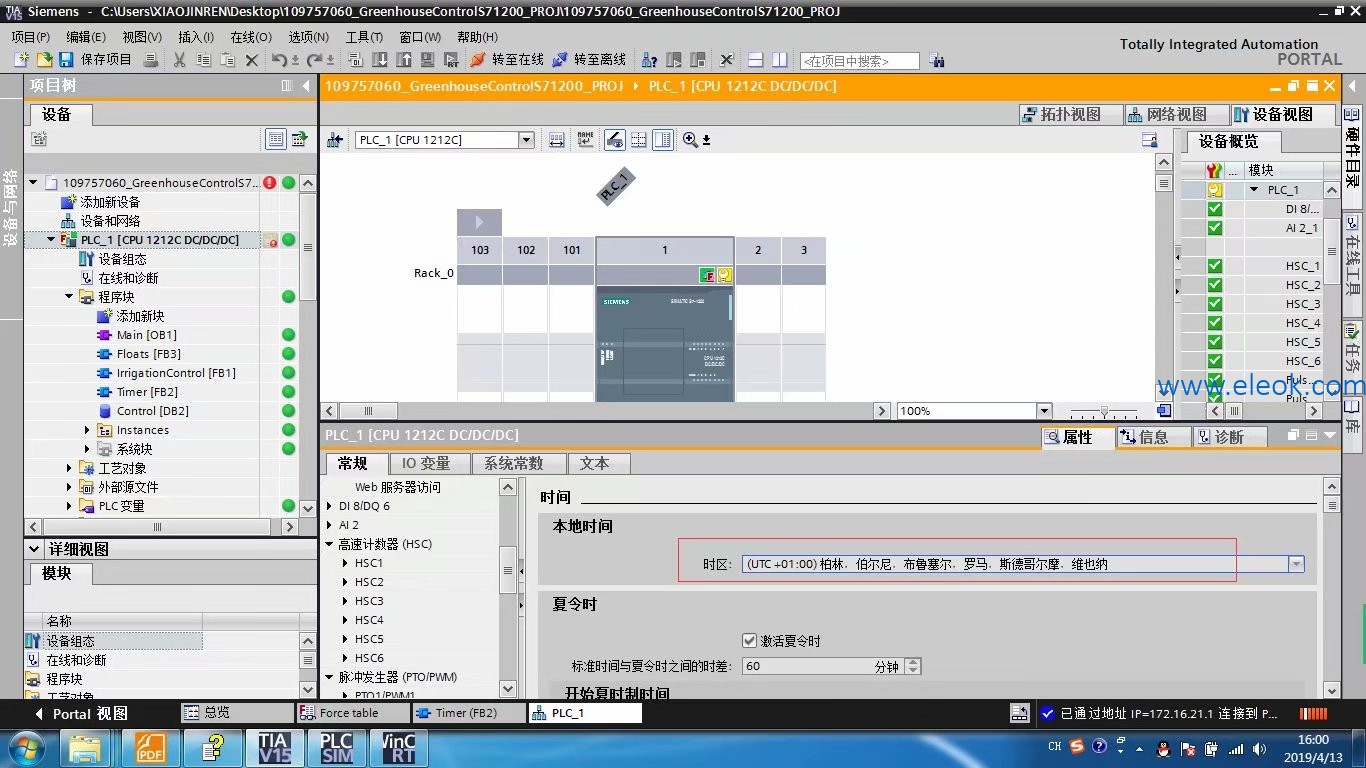Click the show network view icon beside PLC dropdown

pos(335,140)
